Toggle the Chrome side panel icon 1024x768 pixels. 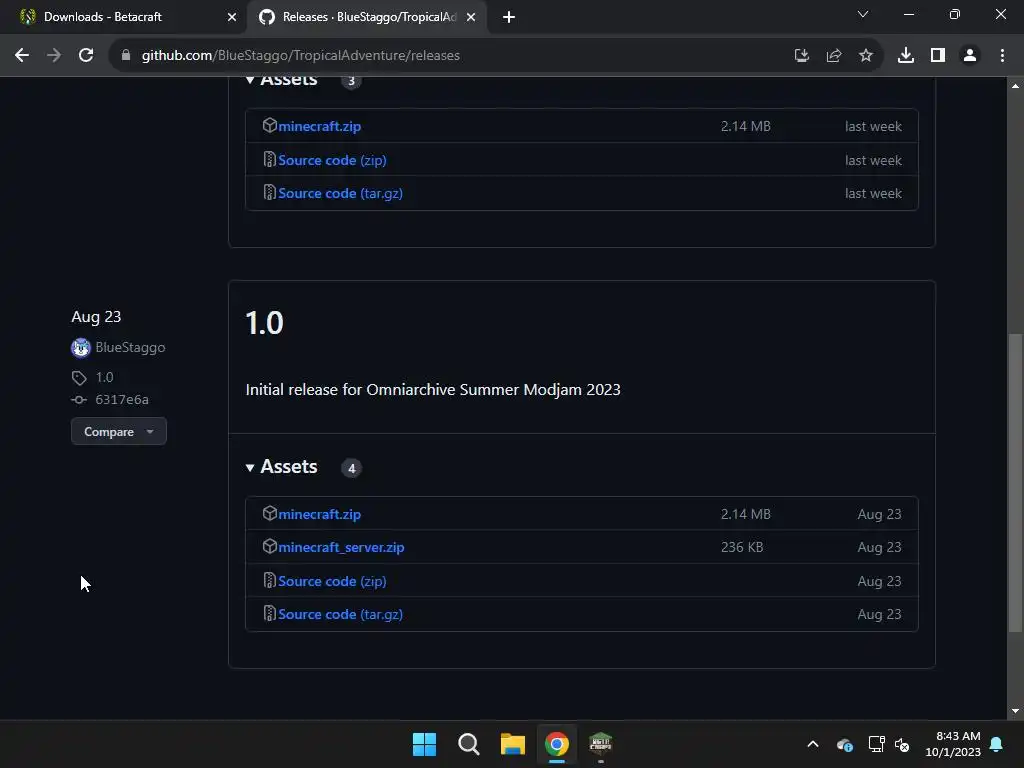tap(937, 56)
